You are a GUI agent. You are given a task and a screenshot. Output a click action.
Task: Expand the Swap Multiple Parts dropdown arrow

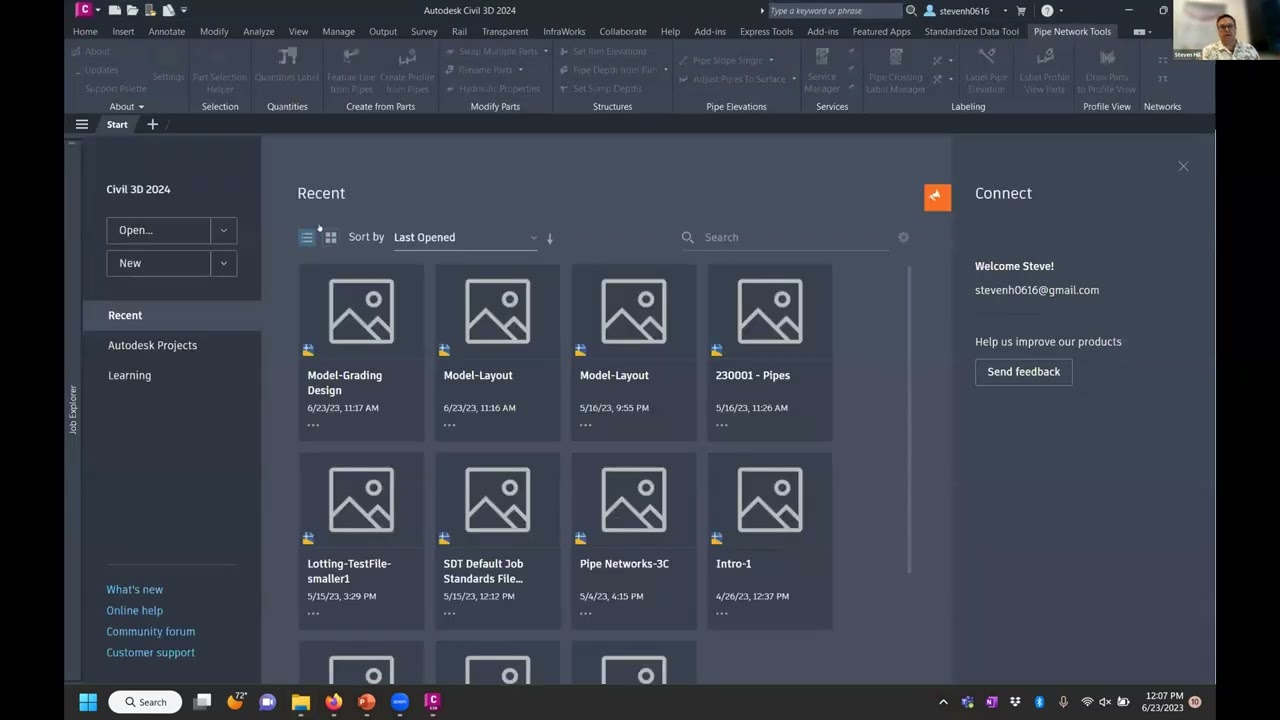(546, 51)
